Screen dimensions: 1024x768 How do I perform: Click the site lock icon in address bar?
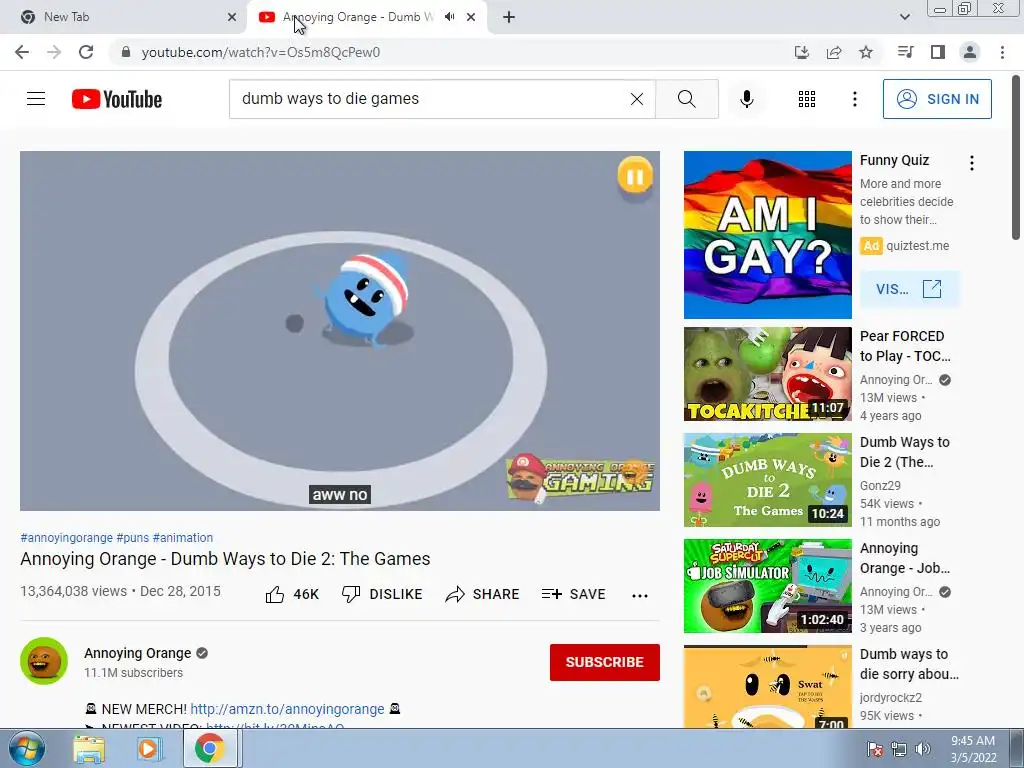(x=126, y=52)
